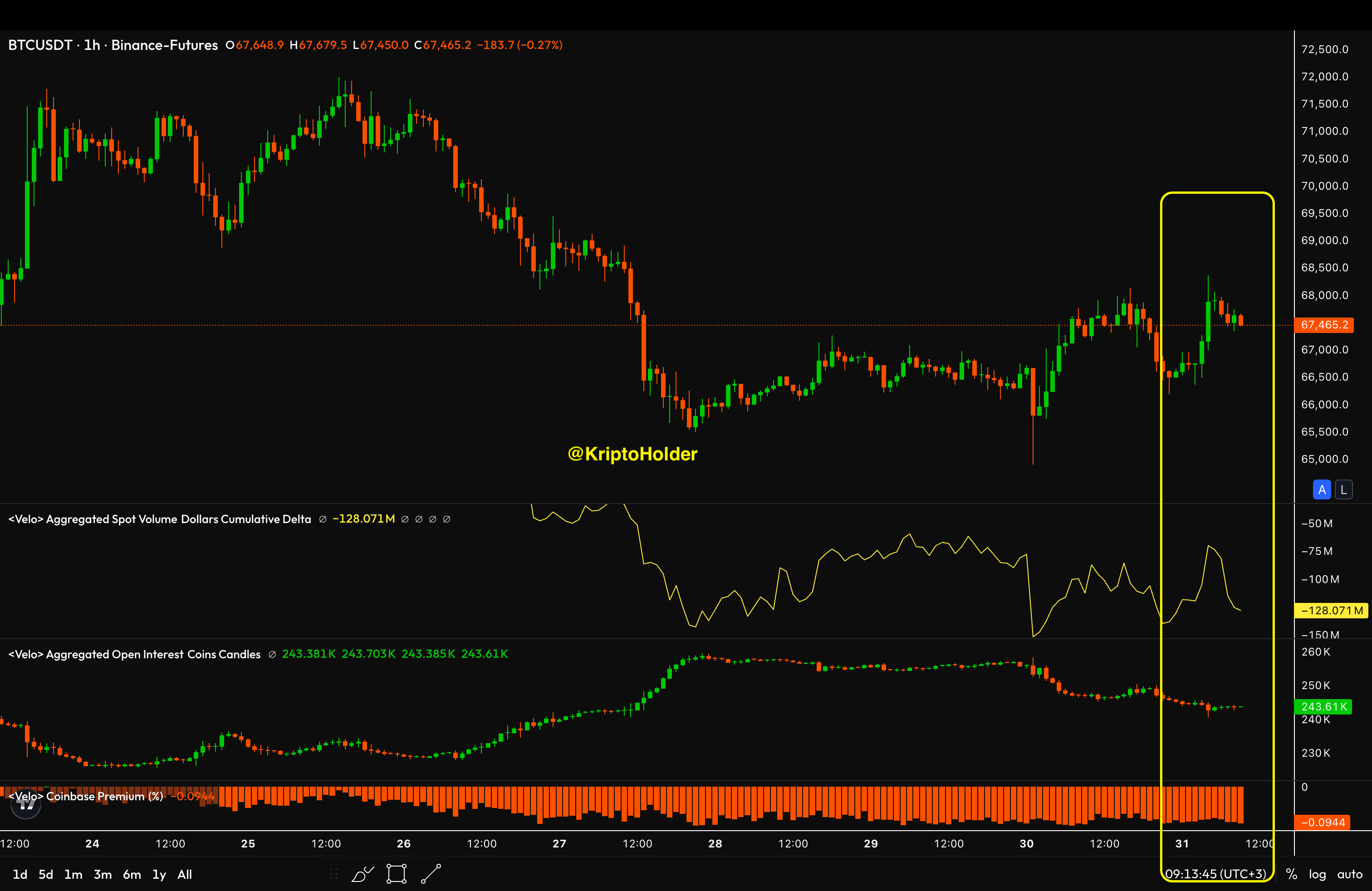Click the -128.071M value in CVD legend

[x=364, y=519]
